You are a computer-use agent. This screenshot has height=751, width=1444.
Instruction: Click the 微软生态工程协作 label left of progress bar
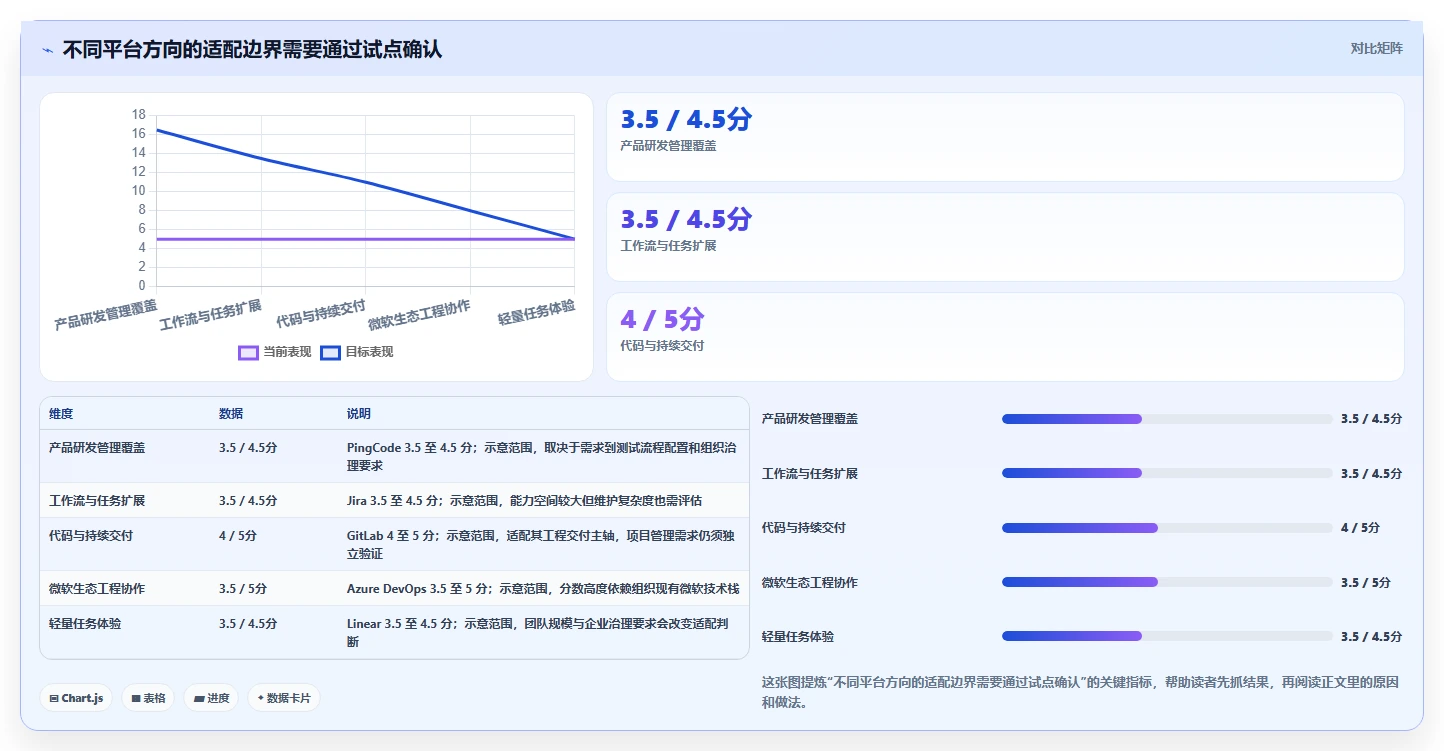coord(810,582)
